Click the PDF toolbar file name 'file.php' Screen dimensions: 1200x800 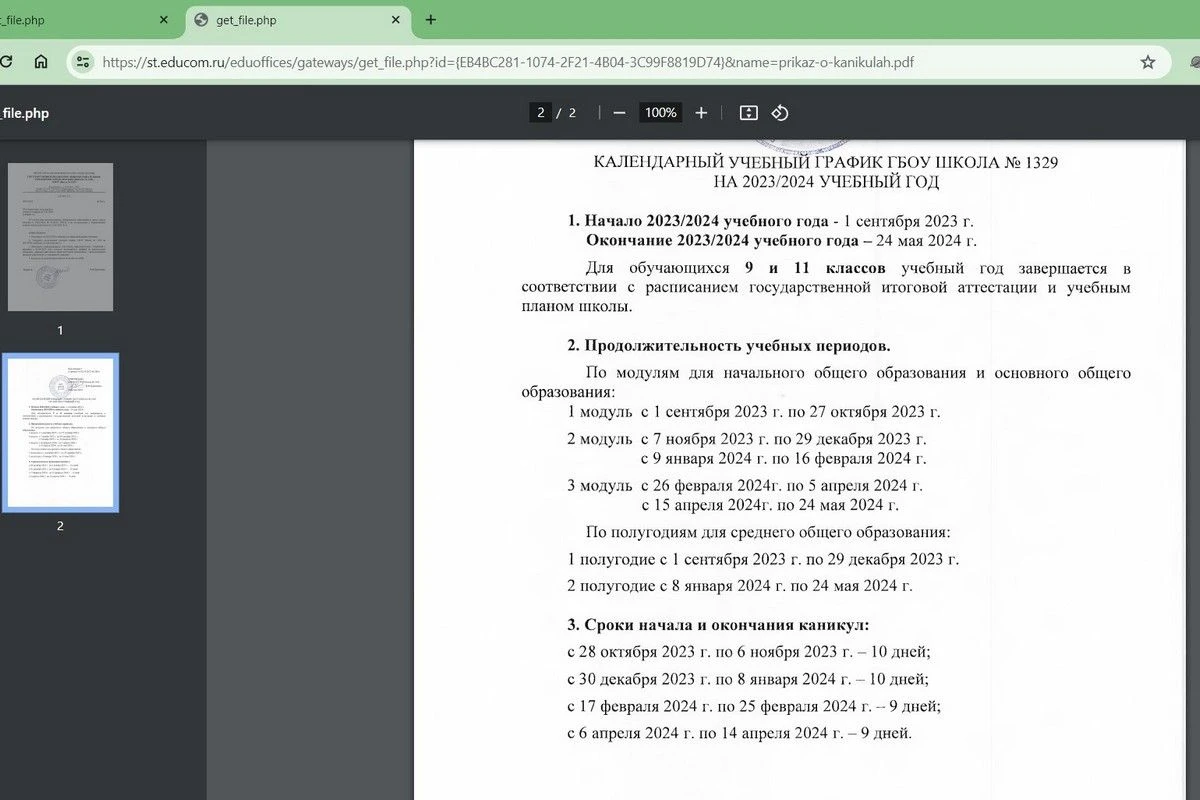coord(24,113)
